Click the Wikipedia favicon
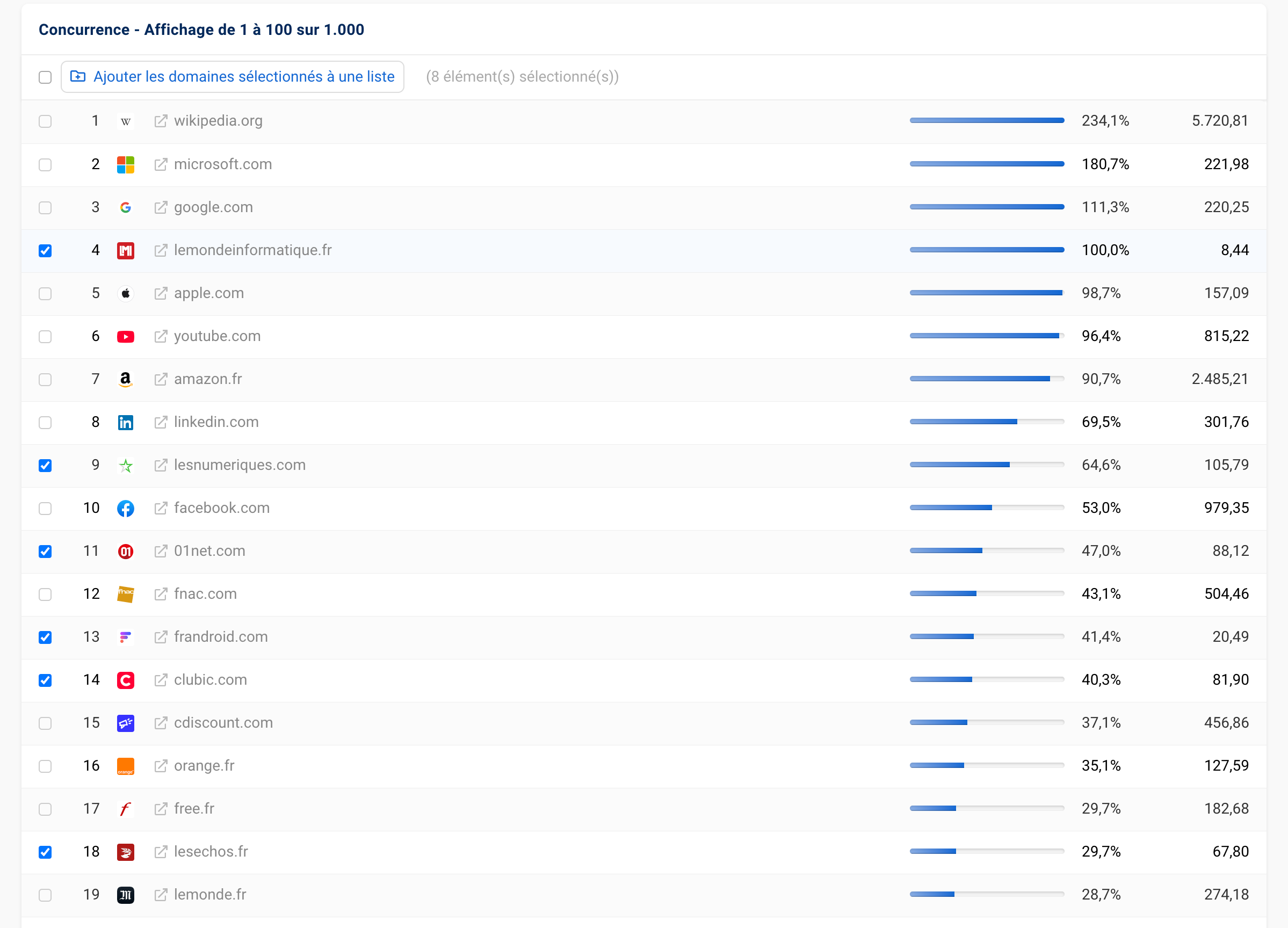 [x=126, y=121]
